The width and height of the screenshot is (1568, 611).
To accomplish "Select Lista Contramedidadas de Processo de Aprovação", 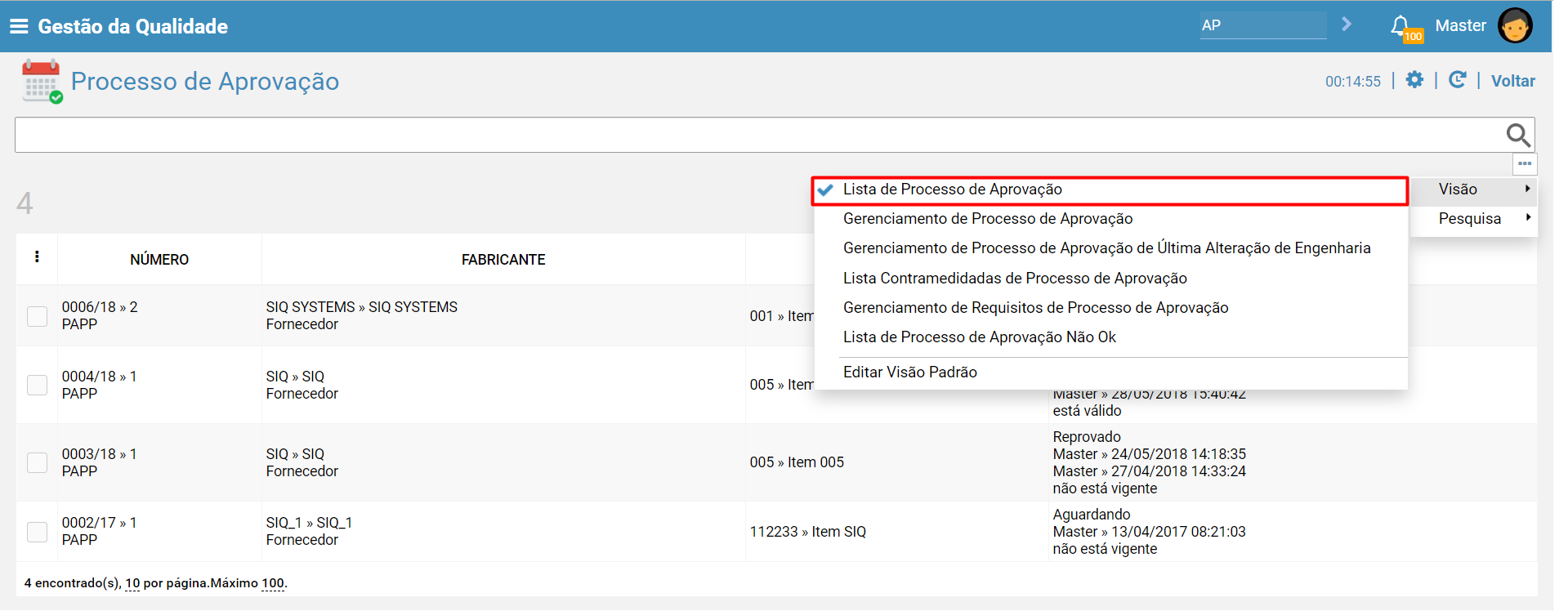I will 1015,279.
